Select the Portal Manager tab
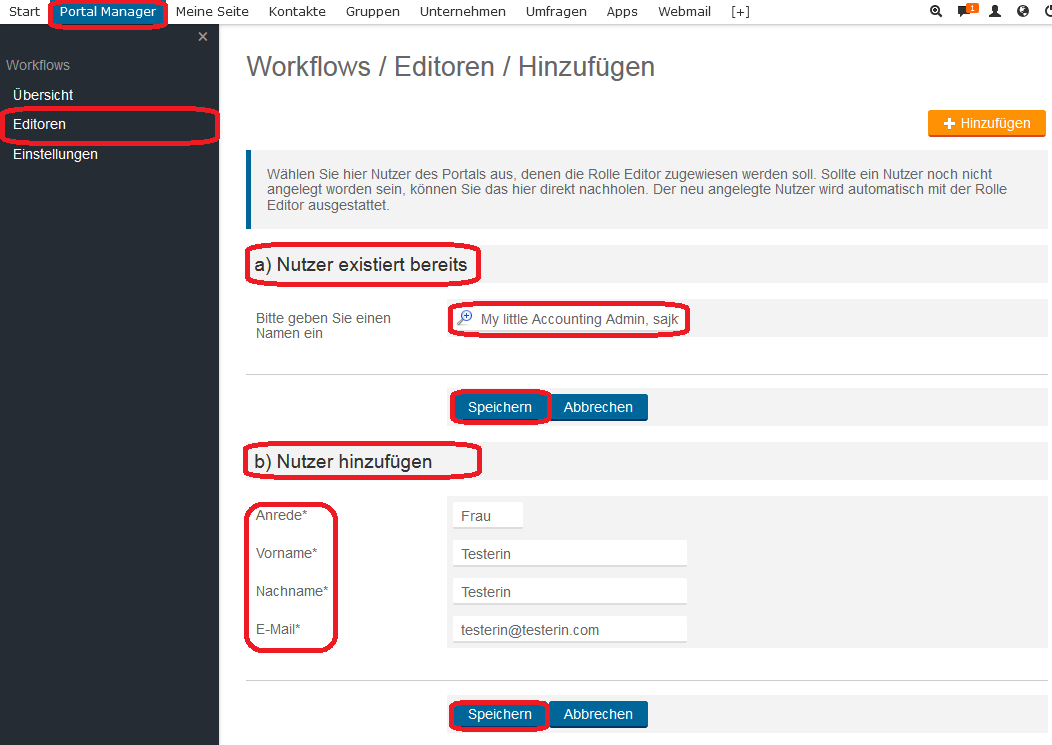The image size is (1052, 745). 107,11
